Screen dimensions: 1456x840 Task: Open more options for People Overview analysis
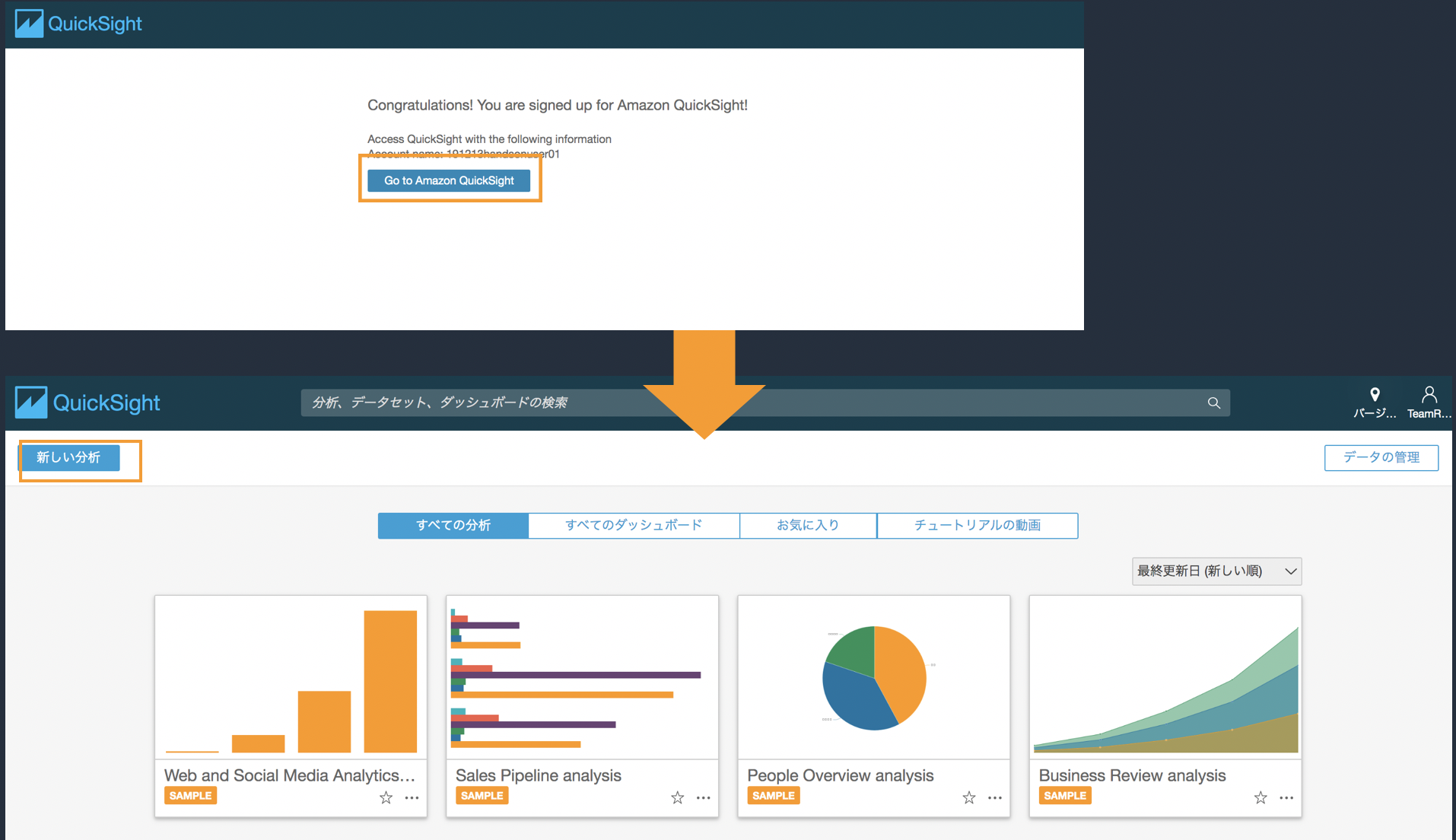[x=994, y=797]
